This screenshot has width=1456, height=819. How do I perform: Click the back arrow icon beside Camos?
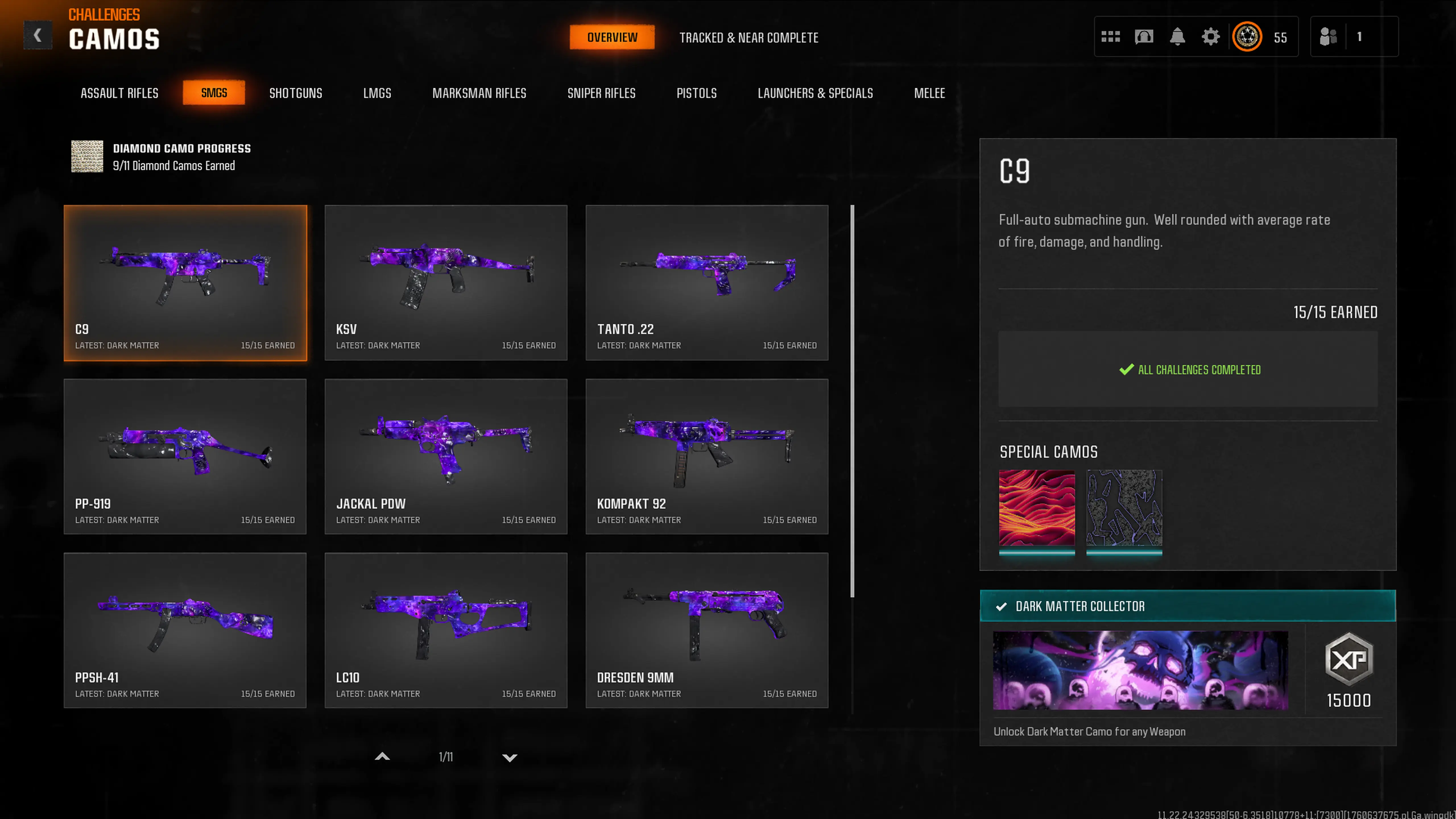(x=37, y=36)
